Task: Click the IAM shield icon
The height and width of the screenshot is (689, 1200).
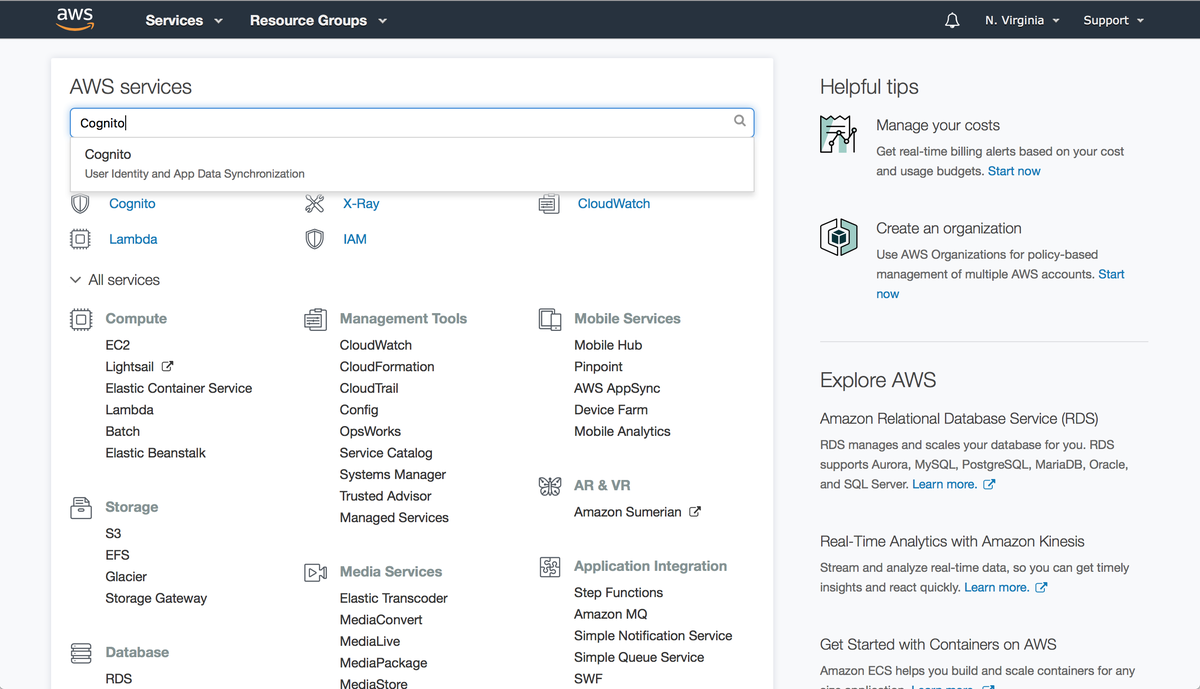Action: click(x=314, y=239)
